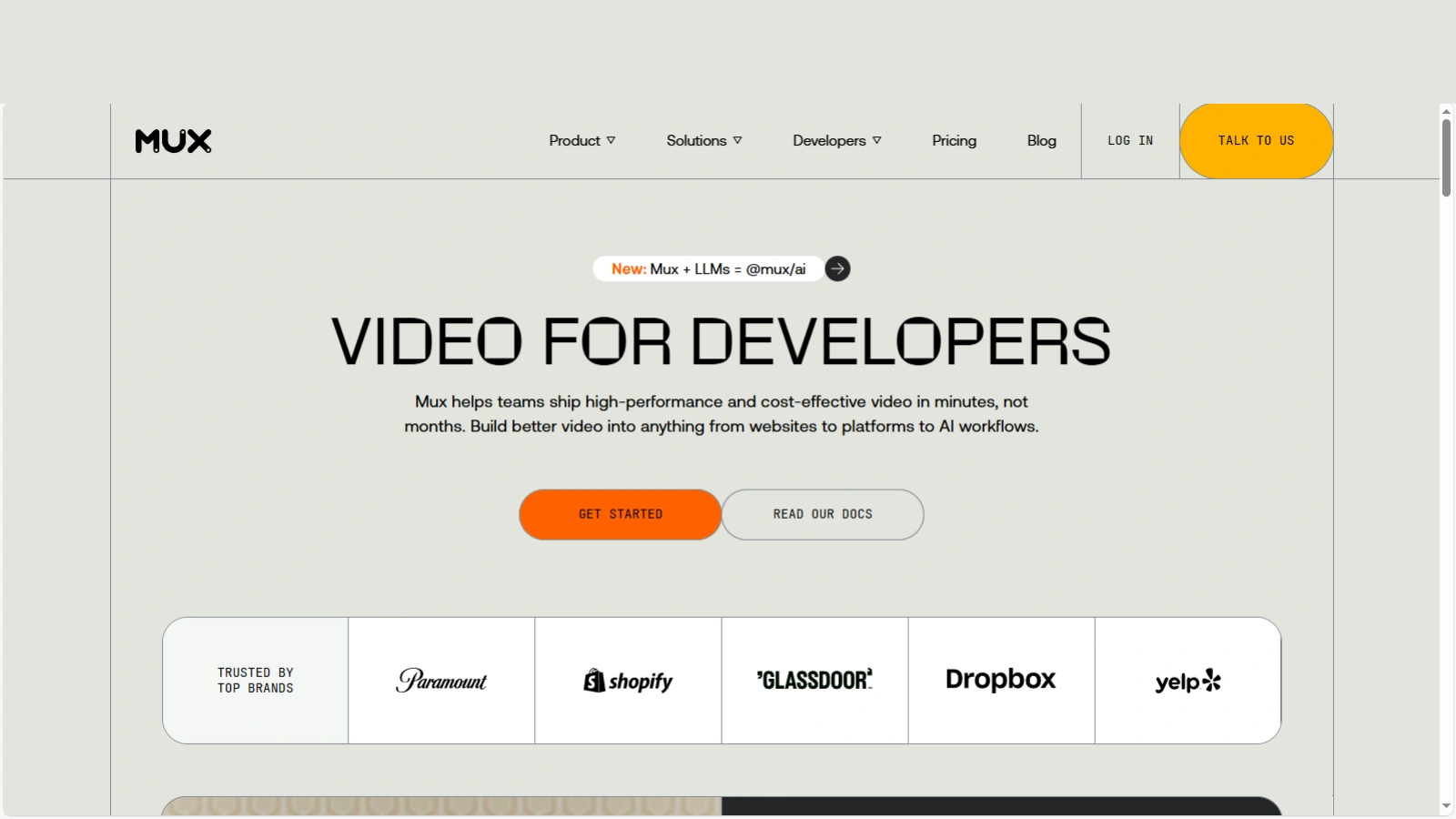The height and width of the screenshot is (819, 1456).
Task: Open READ OUR DOCS button
Action: coord(823,515)
